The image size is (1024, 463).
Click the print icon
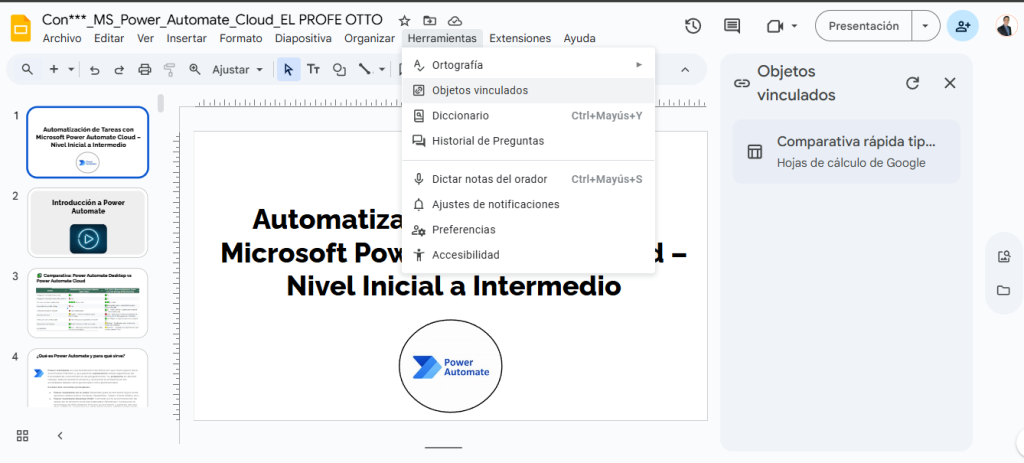(x=145, y=70)
